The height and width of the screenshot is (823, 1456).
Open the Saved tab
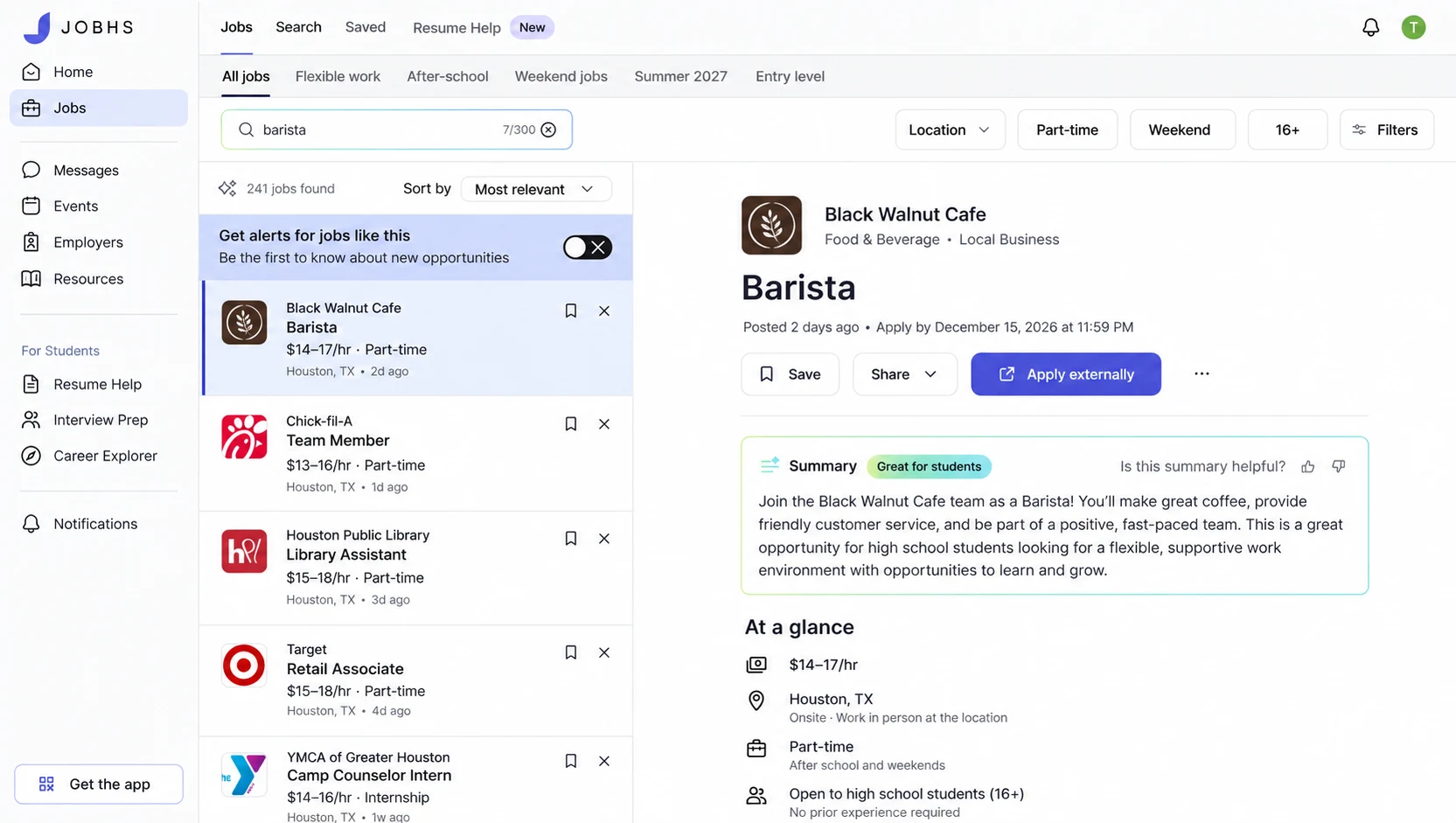pos(366,27)
